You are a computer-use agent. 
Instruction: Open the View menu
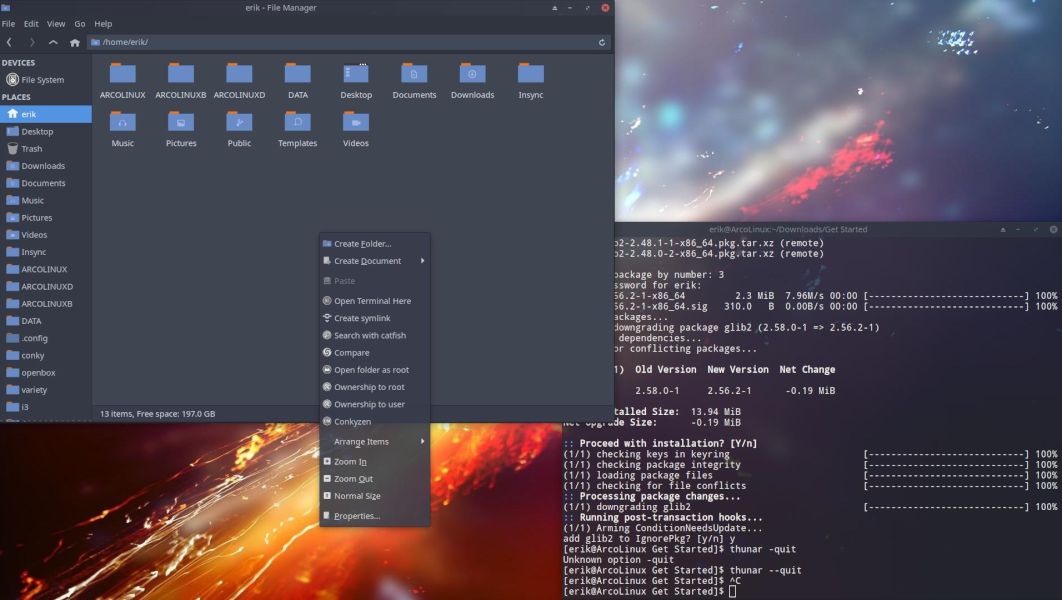pos(56,23)
